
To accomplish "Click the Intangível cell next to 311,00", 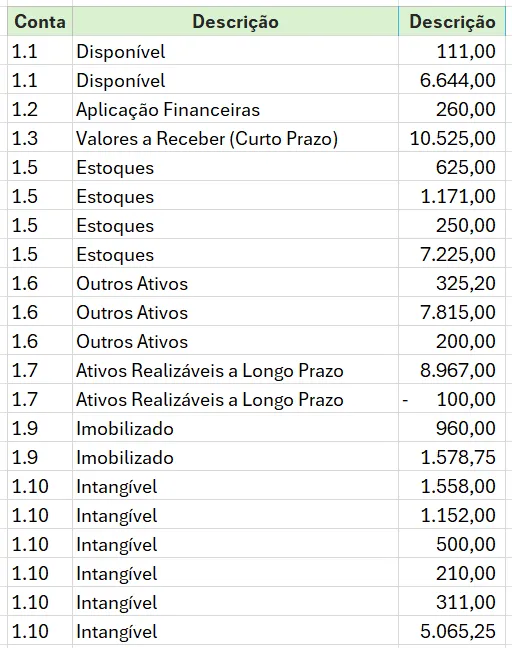I will click(235, 601).
